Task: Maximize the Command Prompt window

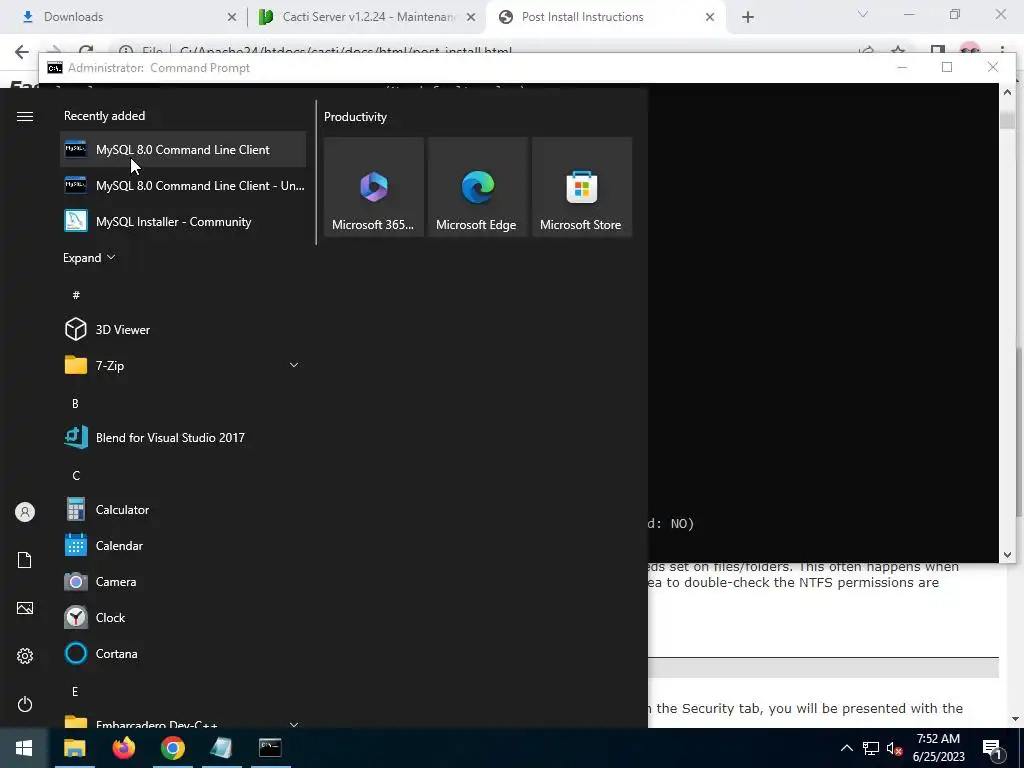Action: click(x=947, y=67)
